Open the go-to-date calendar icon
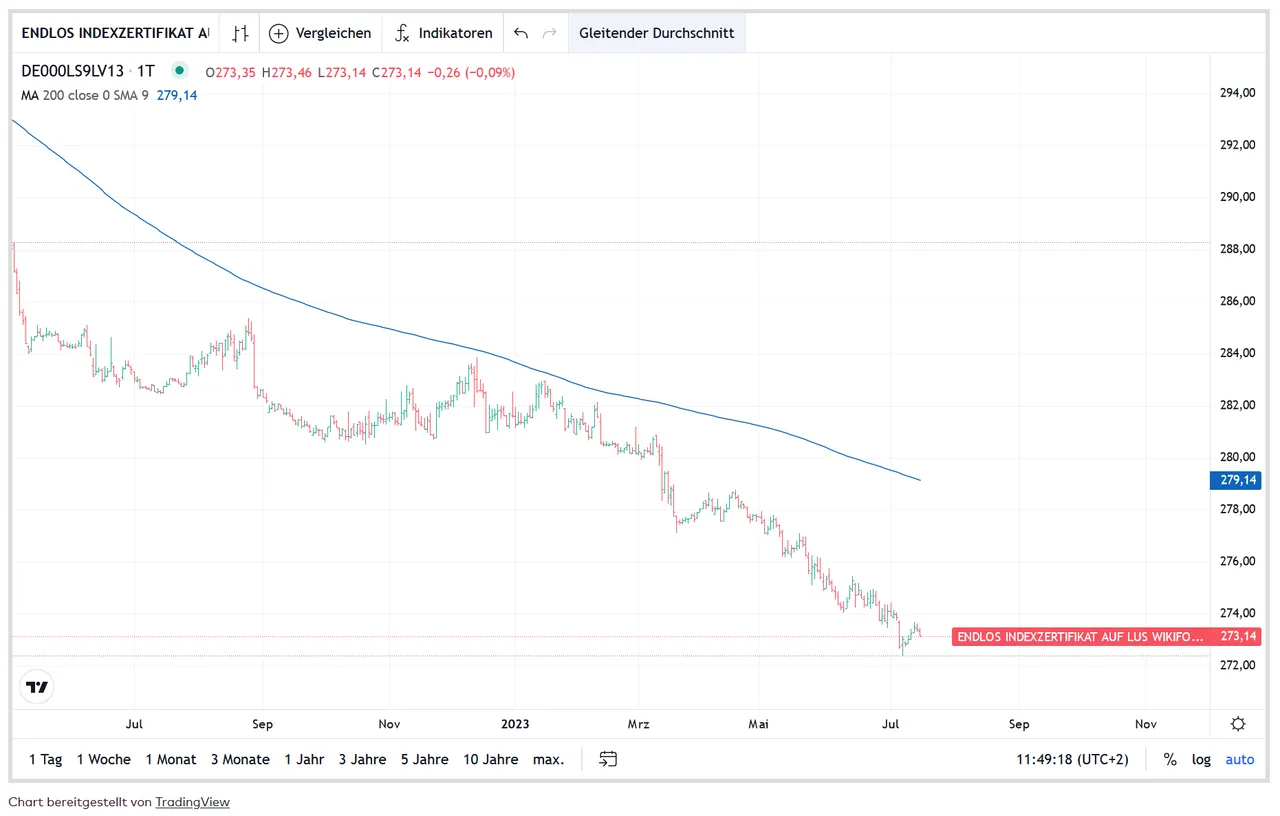The width and height of the screenshot is (1280, 816). point(608,759)
